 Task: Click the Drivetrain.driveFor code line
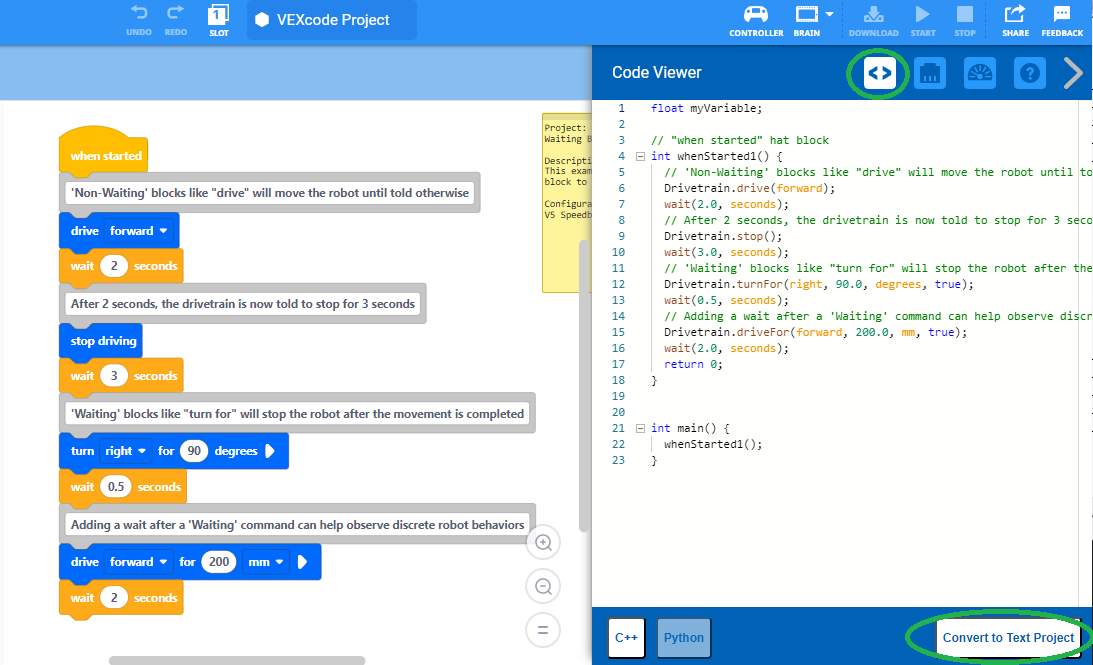(816, 332)
